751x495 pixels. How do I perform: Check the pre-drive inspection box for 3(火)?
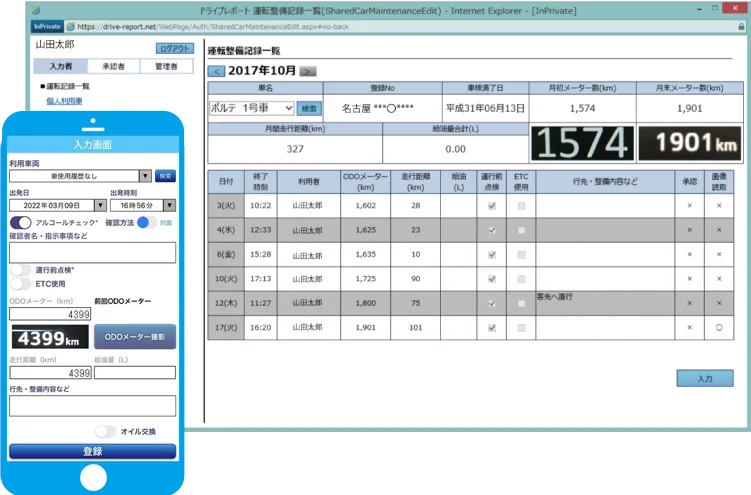click(490, 205)
